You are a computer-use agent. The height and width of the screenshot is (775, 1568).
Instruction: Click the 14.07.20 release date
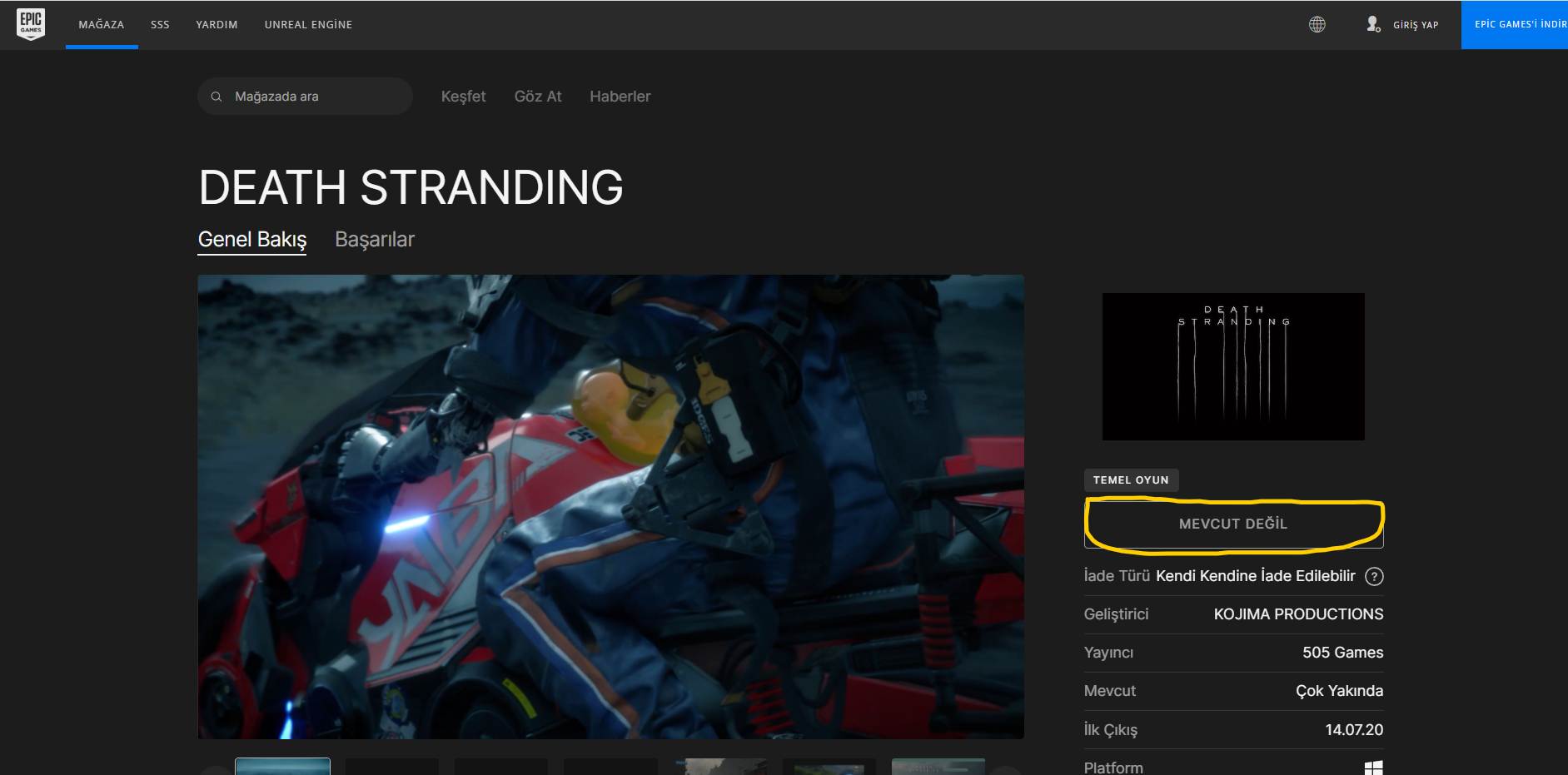click(x=1354, y=730)
